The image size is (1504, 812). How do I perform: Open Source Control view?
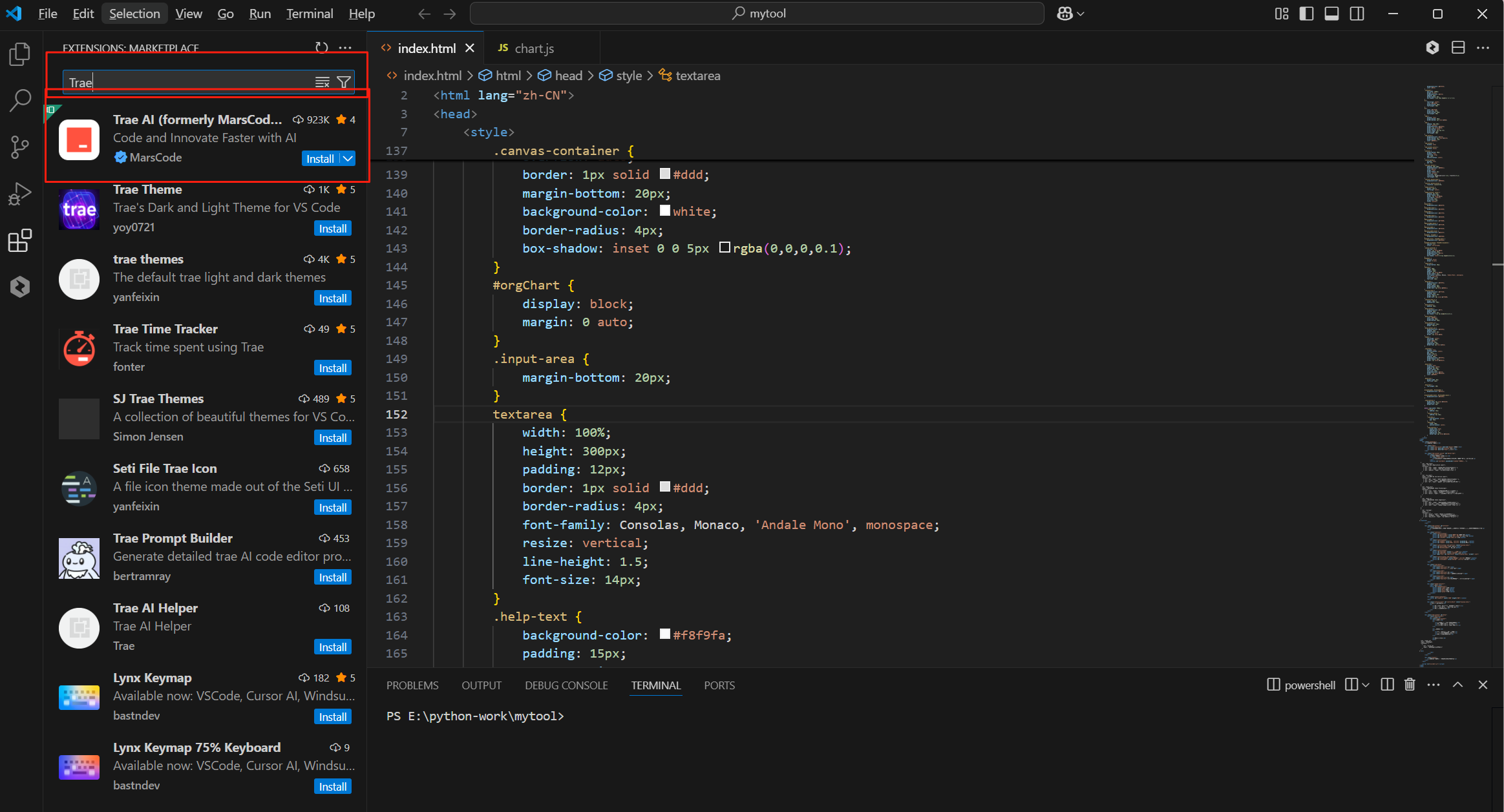20,147
